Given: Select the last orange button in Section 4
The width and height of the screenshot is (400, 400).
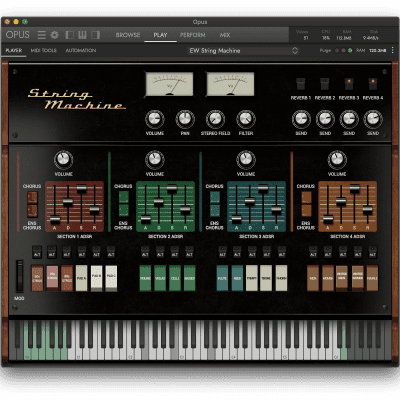Looking at the screenshot, I should [372, 278].
